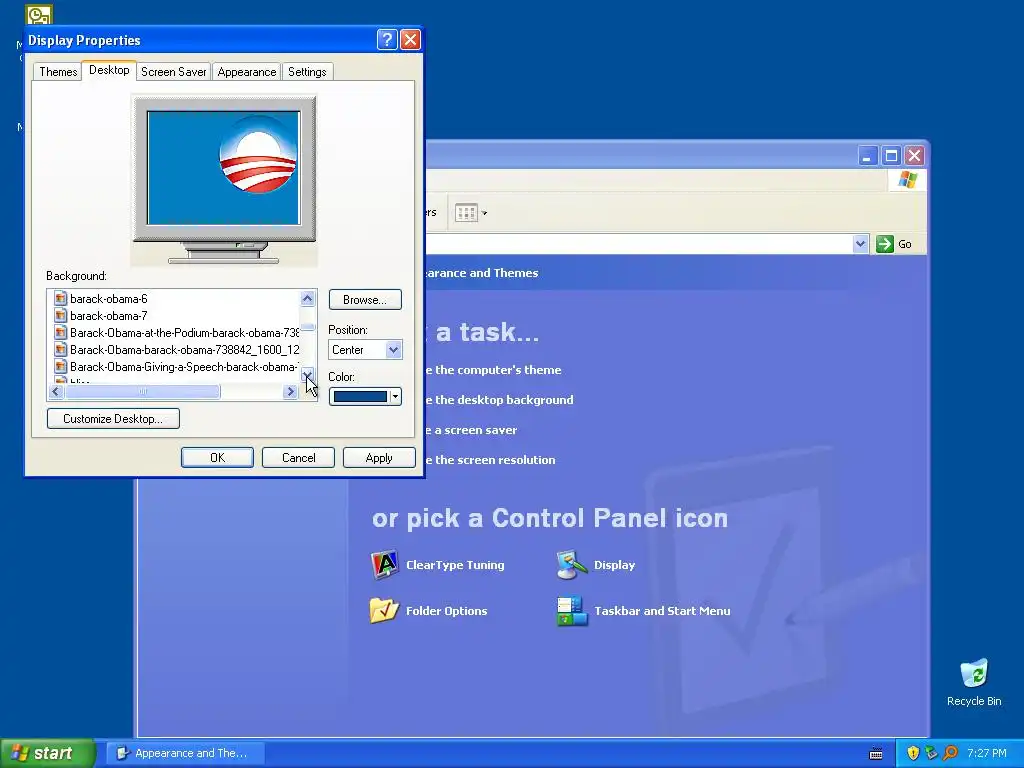Image resolution: width=1024 pixels, height=768 pixels.
Task: Confirm with the OK button
Action: pos(217,458)
